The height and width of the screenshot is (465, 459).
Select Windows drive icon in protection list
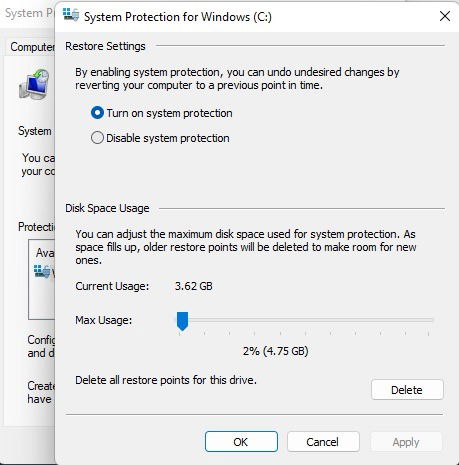point(42,272)
